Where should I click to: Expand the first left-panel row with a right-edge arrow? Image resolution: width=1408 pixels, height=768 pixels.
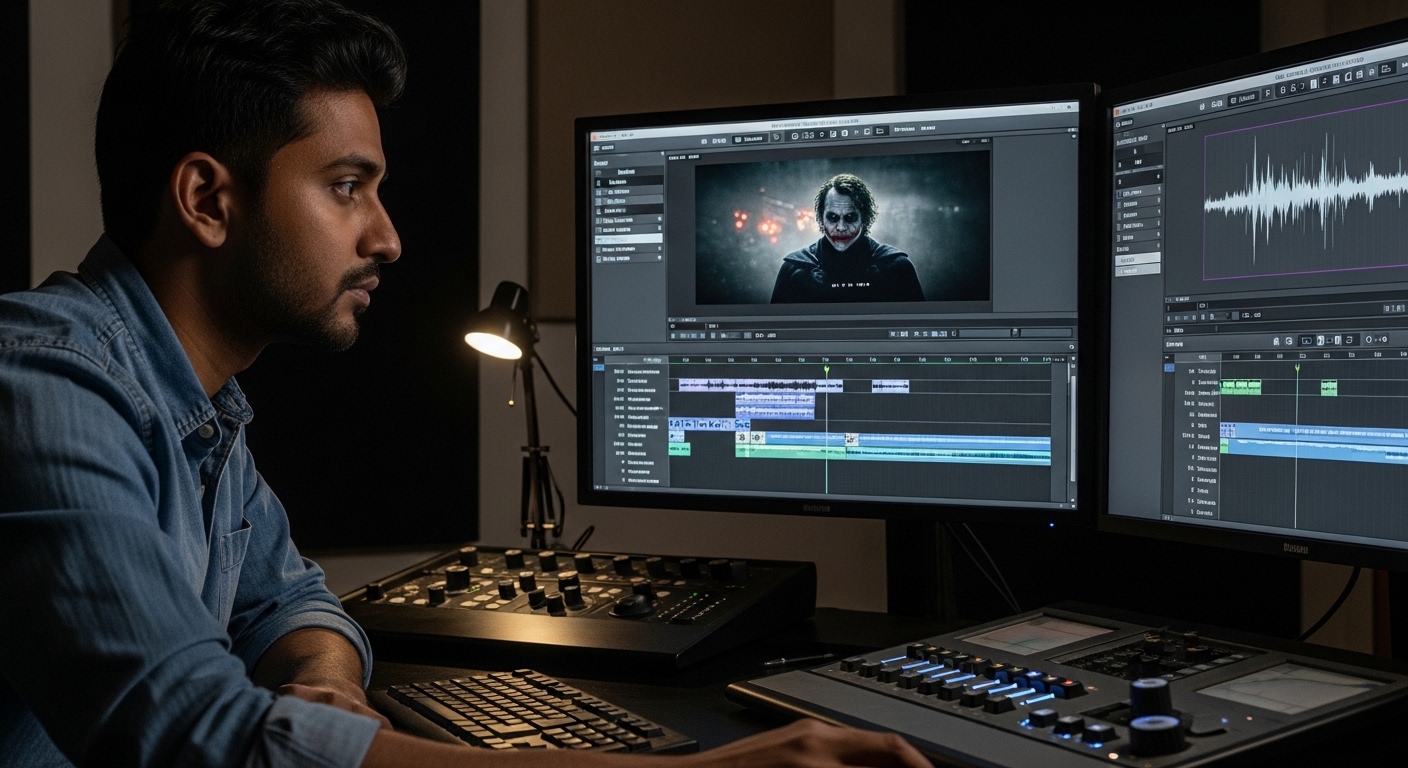point(658,219)
